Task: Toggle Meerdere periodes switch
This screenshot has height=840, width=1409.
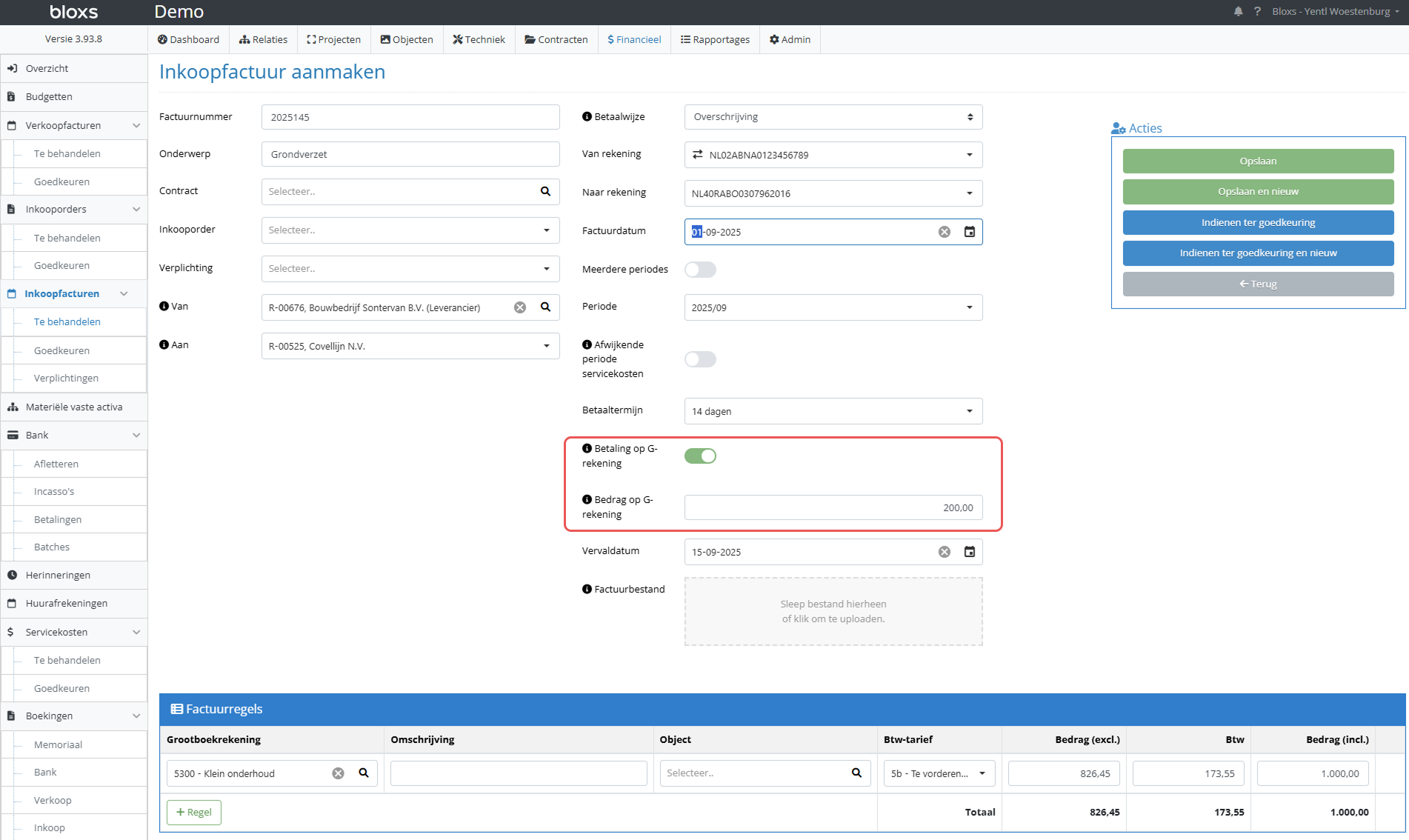Action: (x=700, y=270)
